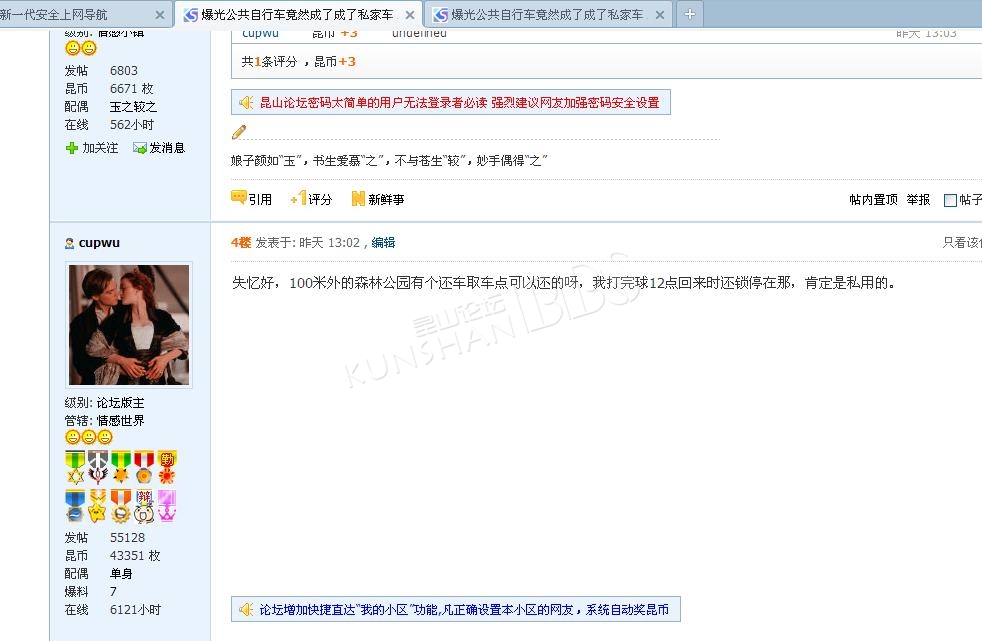Click the 勤 medal badge

[167, 466]
